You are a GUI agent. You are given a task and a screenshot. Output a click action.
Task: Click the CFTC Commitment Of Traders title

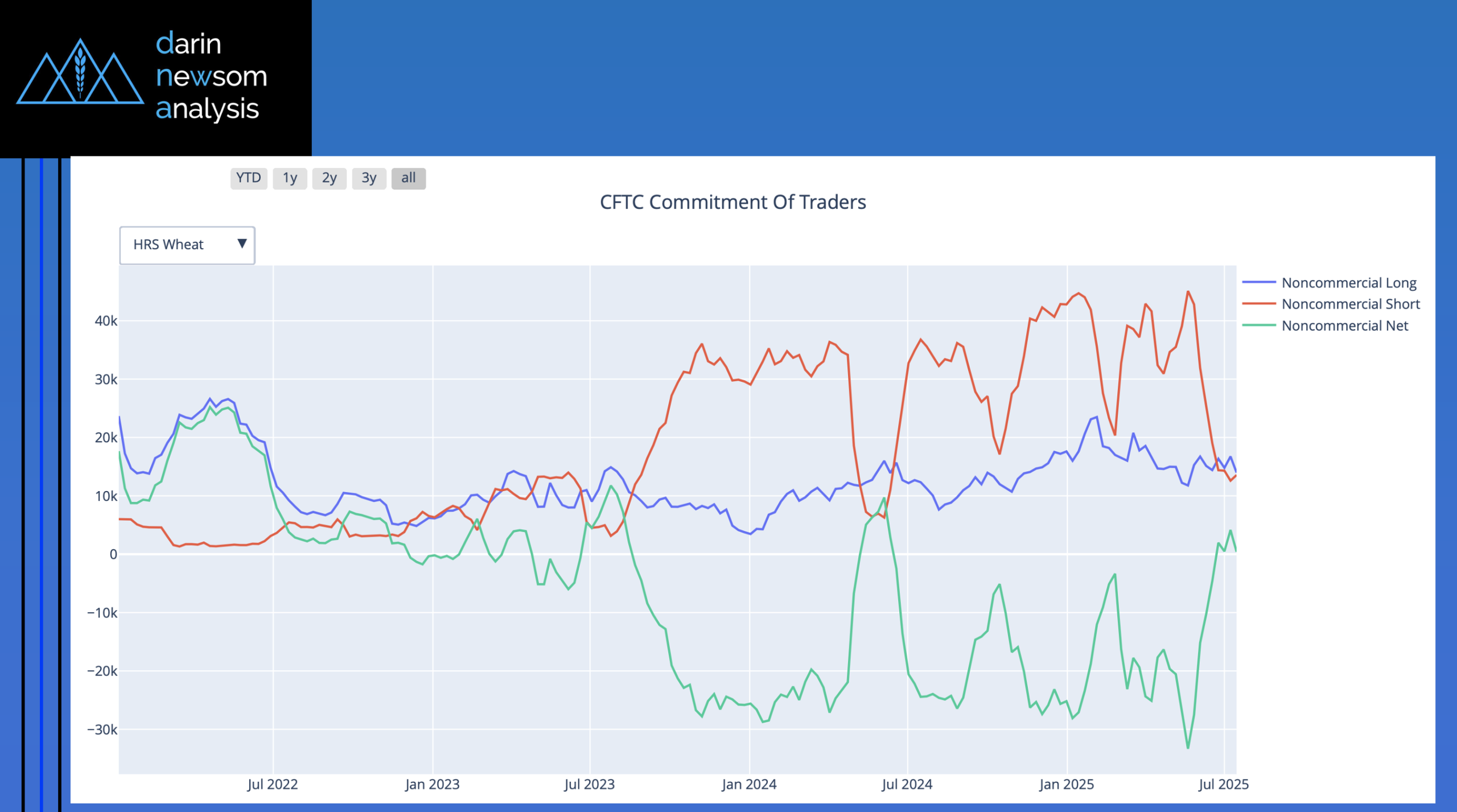point(732,202)
